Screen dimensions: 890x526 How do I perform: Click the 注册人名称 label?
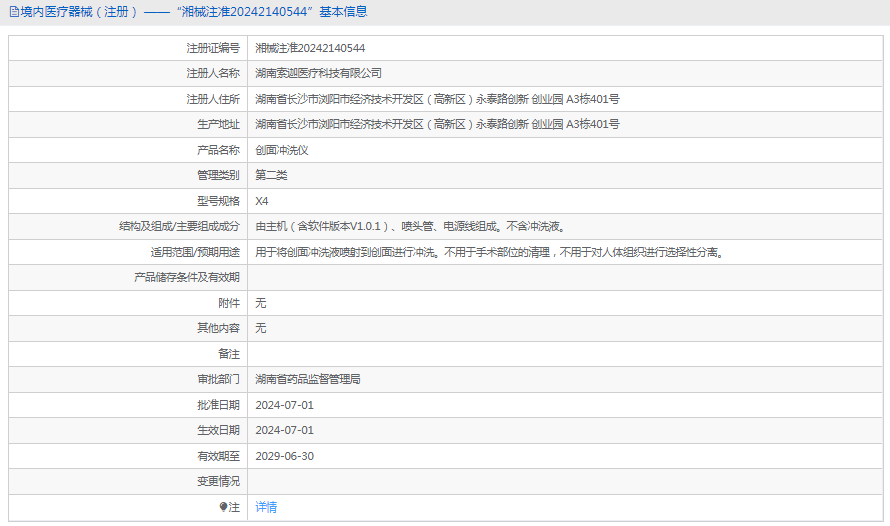point(213,73)
